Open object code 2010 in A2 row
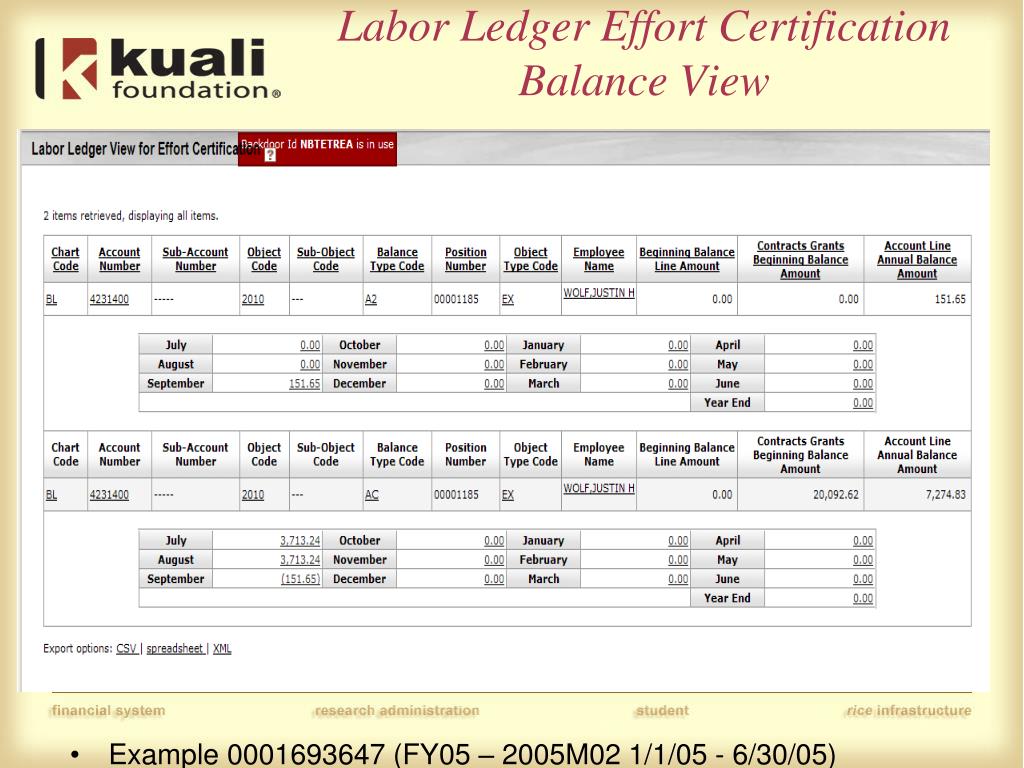The image size is (1024, 768). (253, 299)
